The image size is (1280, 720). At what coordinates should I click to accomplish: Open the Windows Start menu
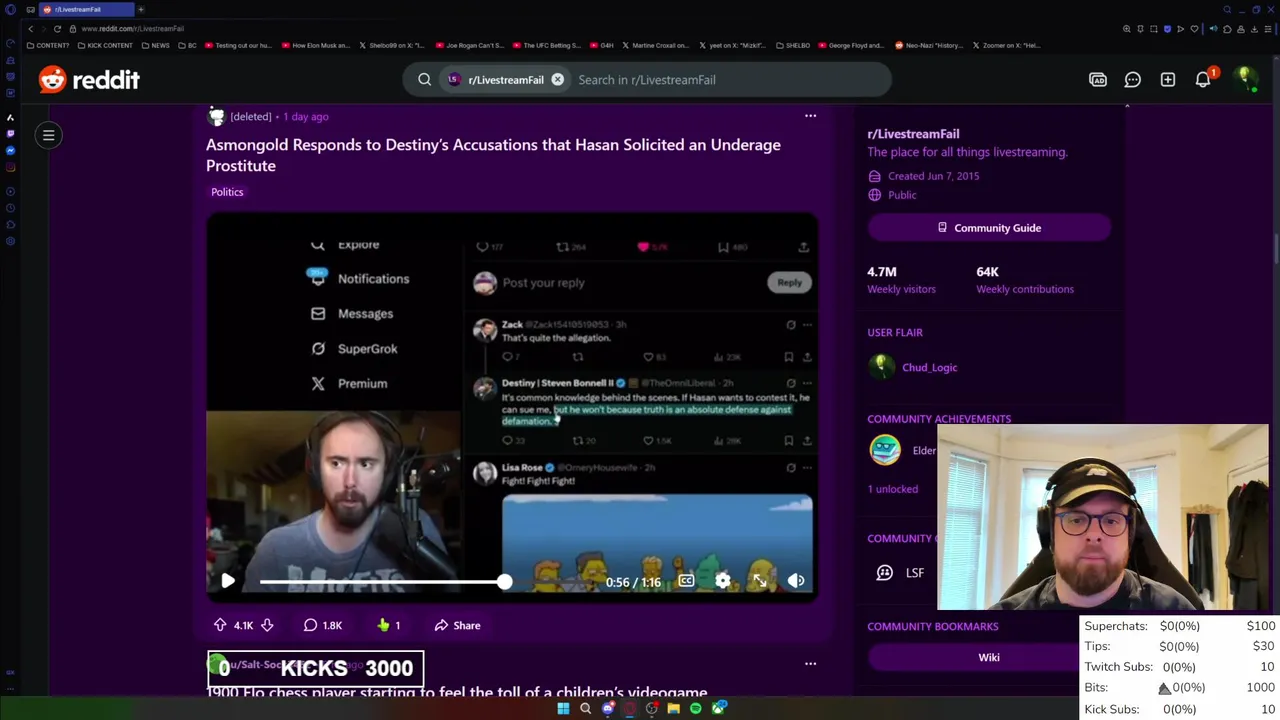pos(563,709)
